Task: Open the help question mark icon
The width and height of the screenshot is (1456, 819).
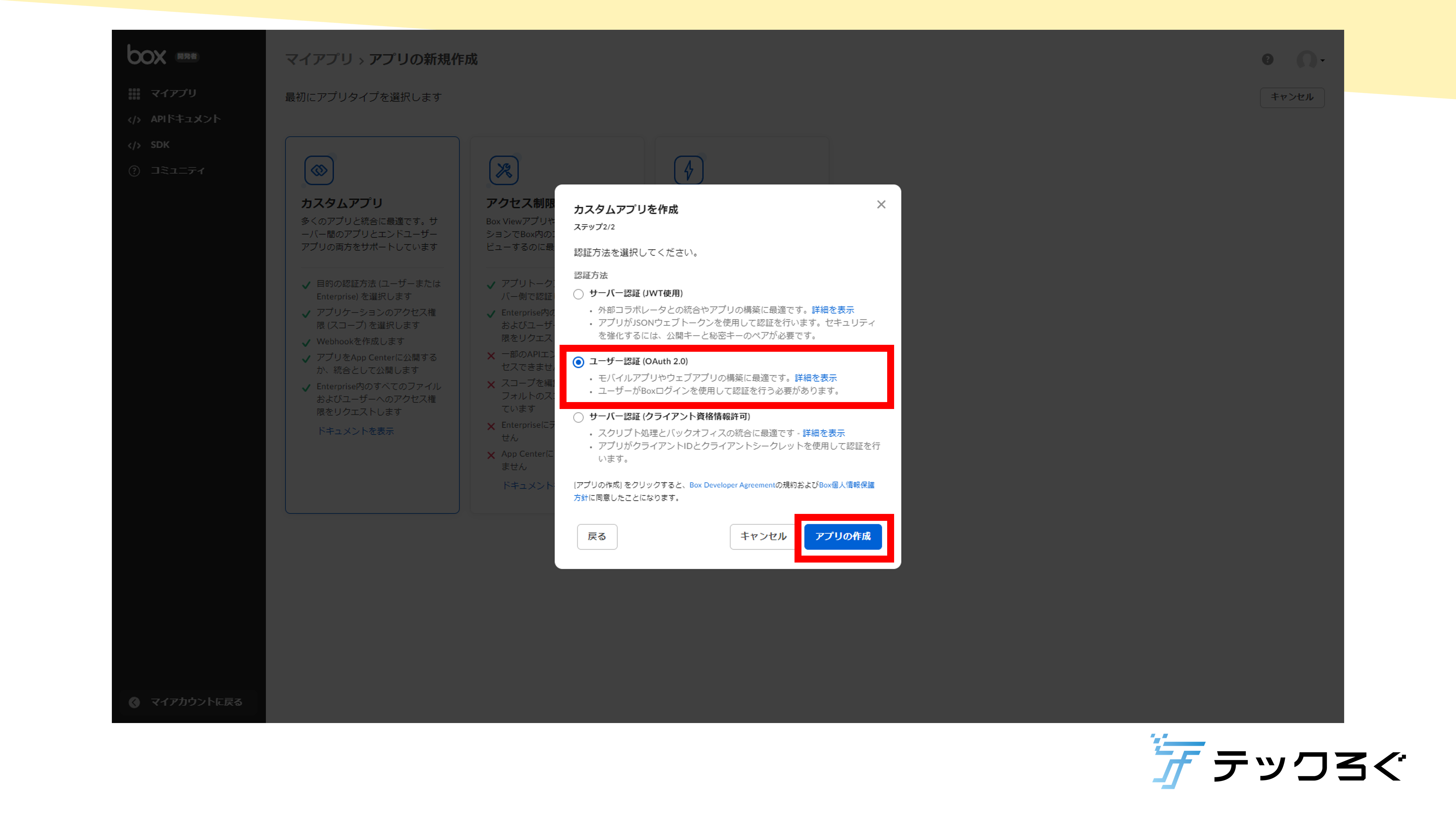Action: click(x=1268, y=59)
